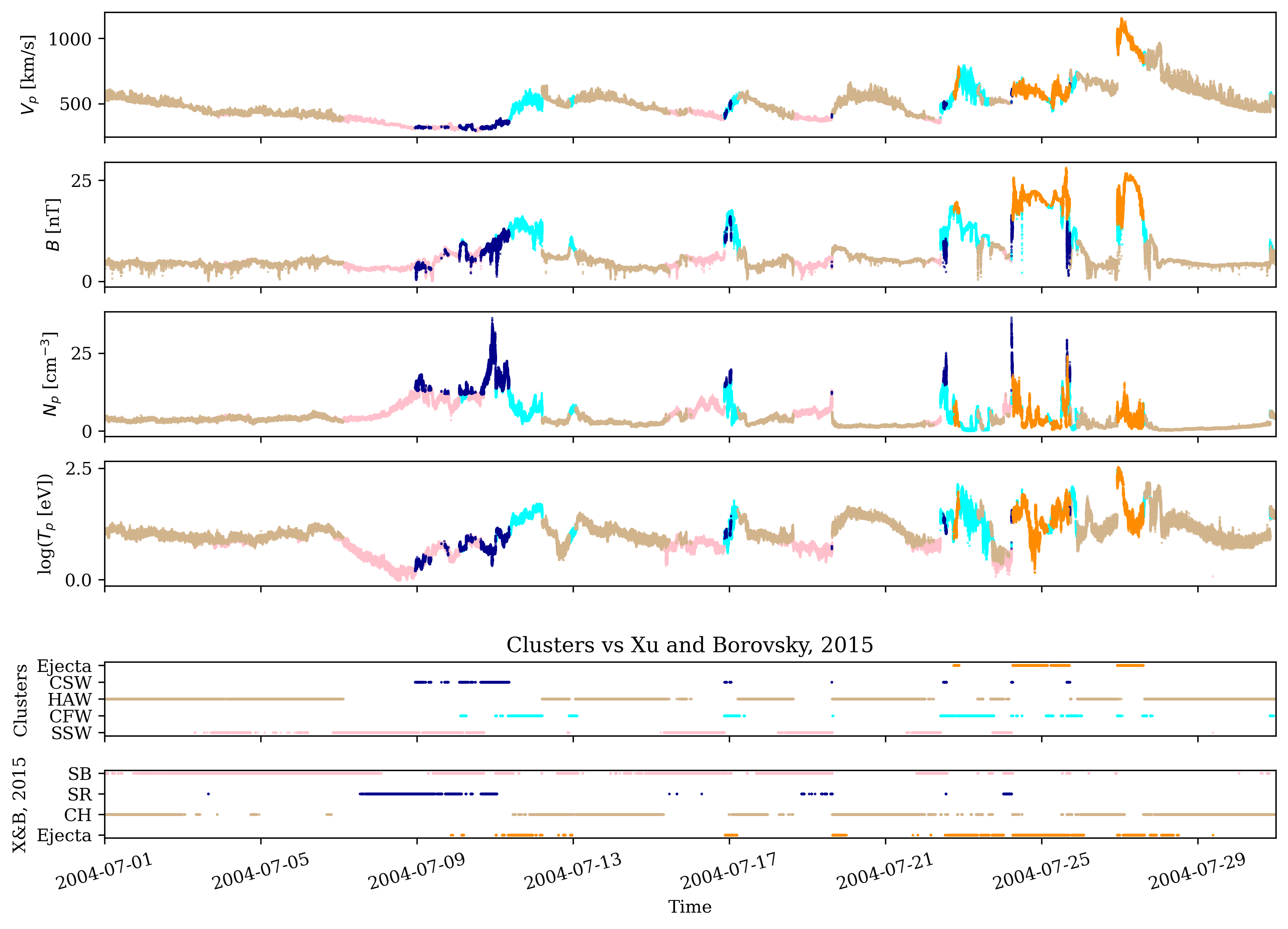Click the 'Clusters vs Xu and Borovsky, 2015' title
The image size is (1288, 929).
[x=689, y=645]
